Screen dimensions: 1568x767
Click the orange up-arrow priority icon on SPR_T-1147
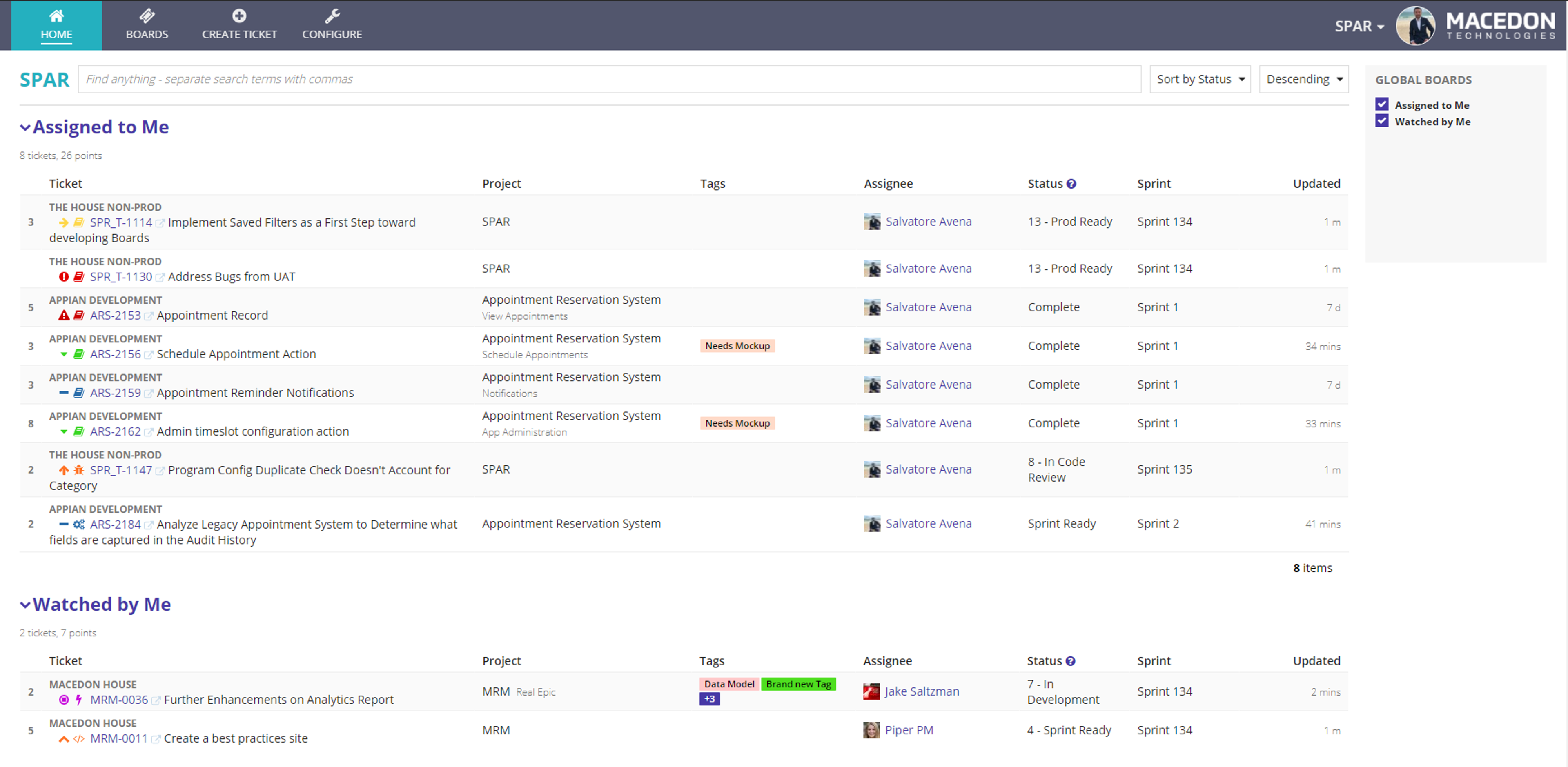[63, 470]
